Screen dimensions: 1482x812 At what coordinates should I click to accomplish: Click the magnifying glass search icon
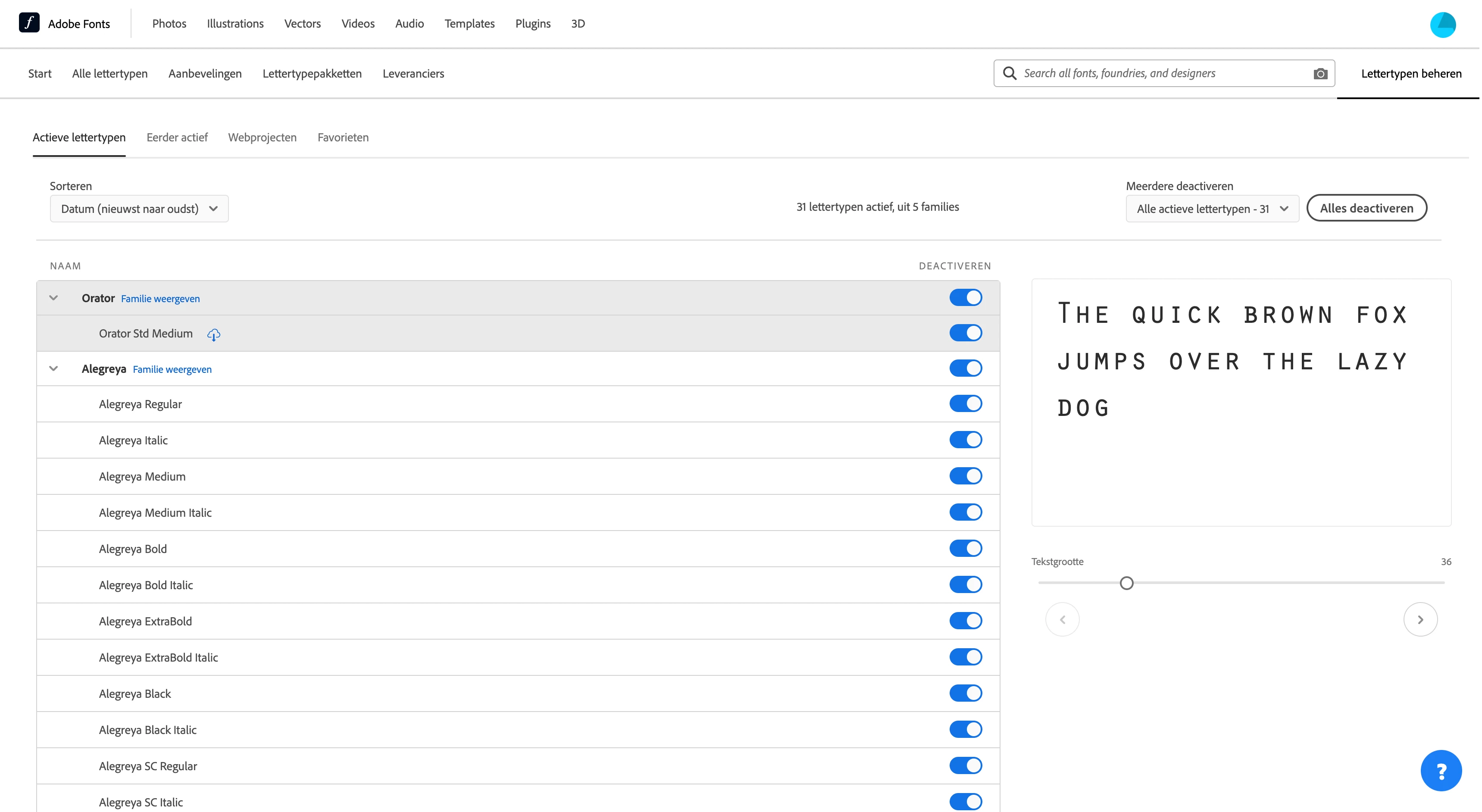pyautogui.click(x=1009, y=73)
